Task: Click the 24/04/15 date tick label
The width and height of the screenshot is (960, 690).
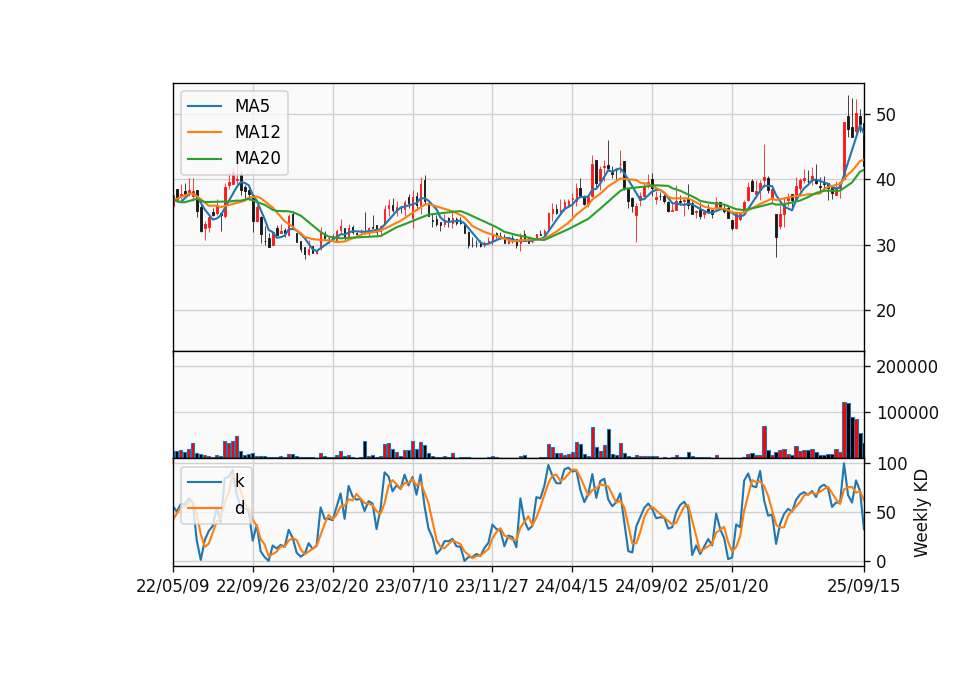Action: [x=572, y=586]
